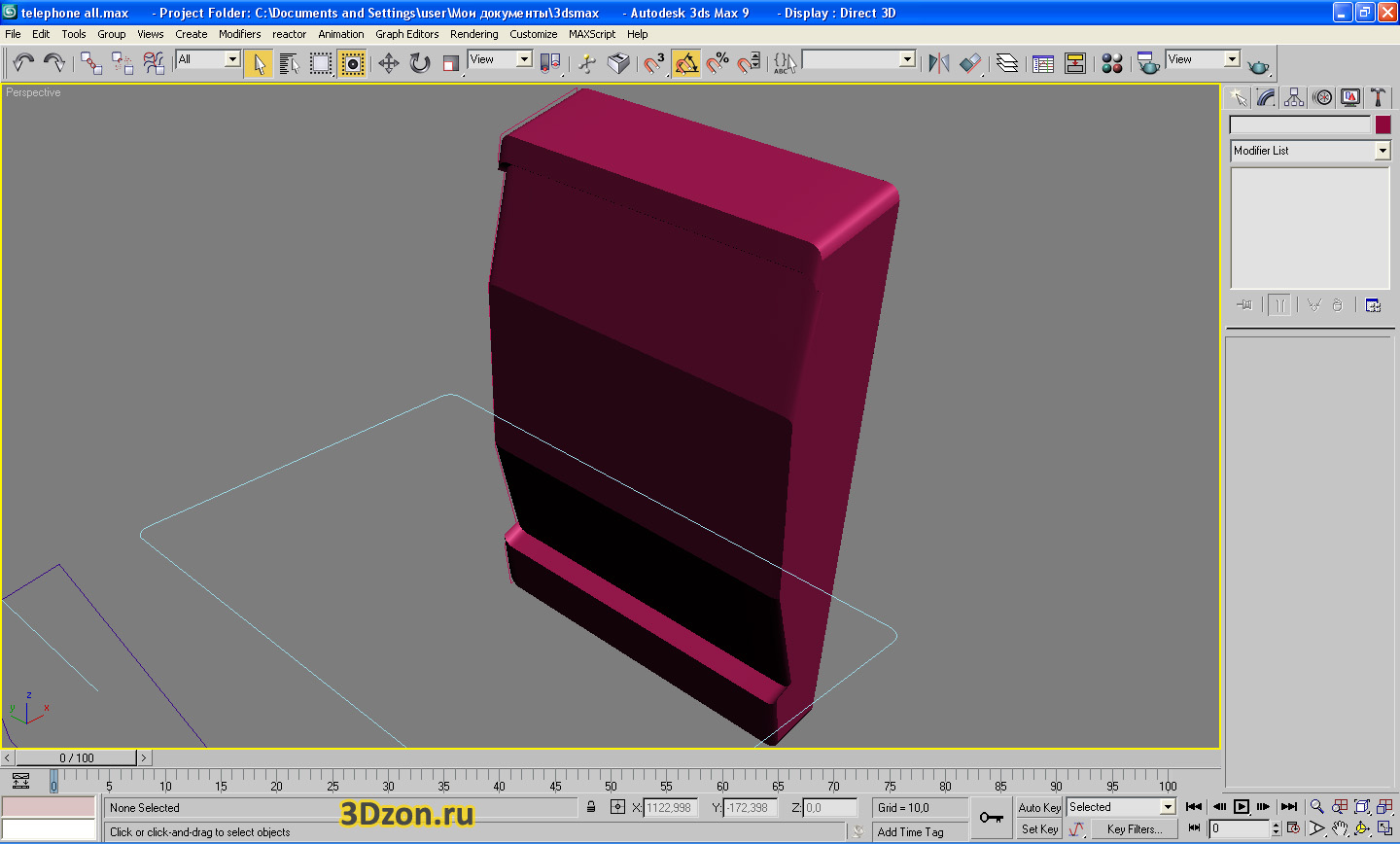Click Rectangular Selection Region icon
The image size is (1400, 844).
[321, 63]
